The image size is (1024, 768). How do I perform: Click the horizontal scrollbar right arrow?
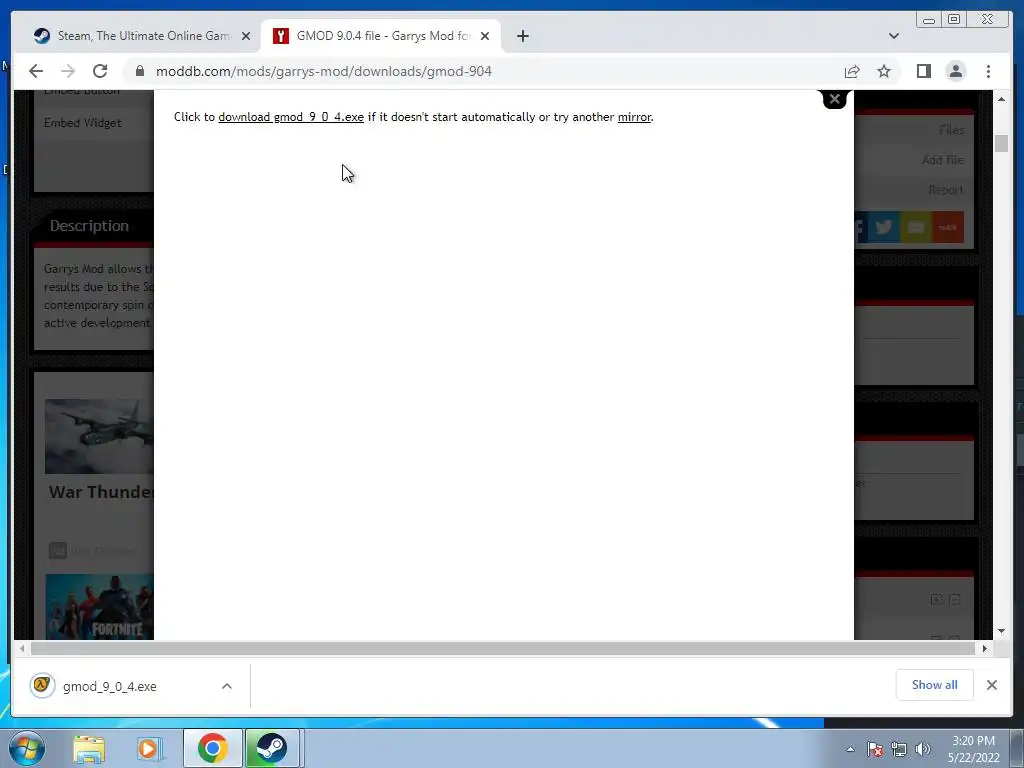[x=984, y=648]
